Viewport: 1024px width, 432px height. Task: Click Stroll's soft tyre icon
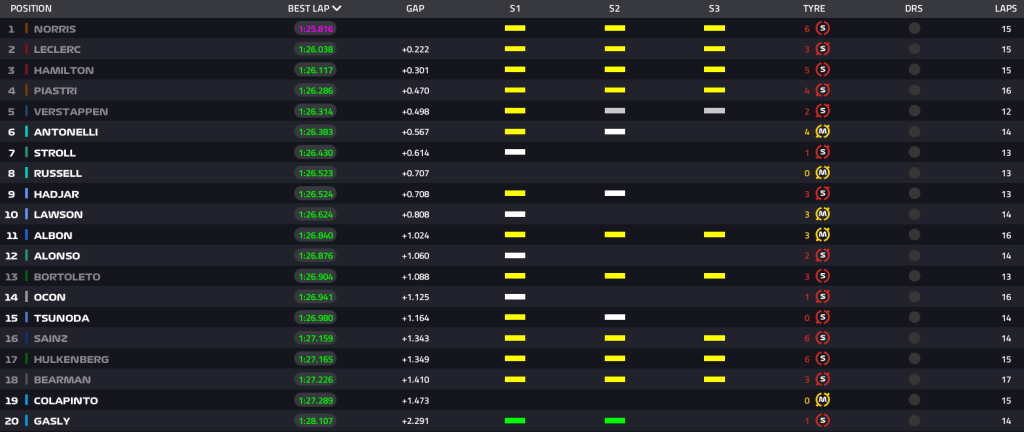[823, 153]
